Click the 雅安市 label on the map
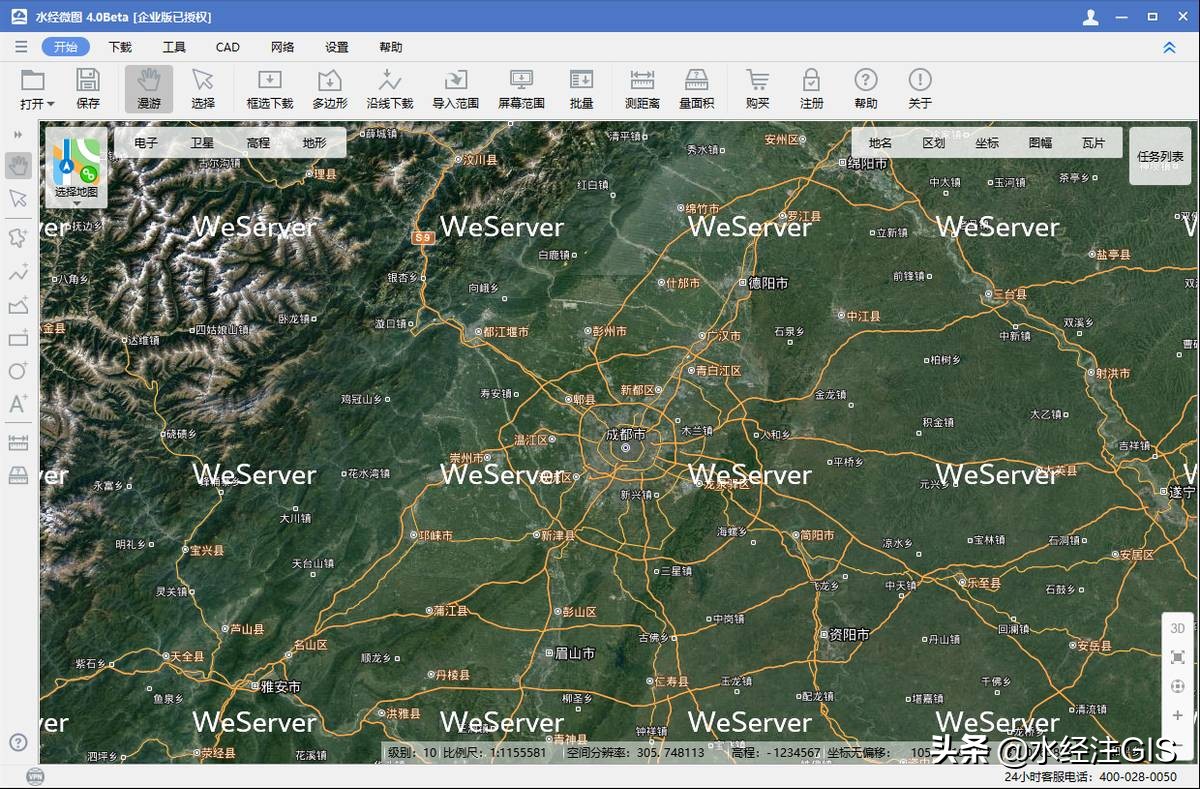 (280, 687)
